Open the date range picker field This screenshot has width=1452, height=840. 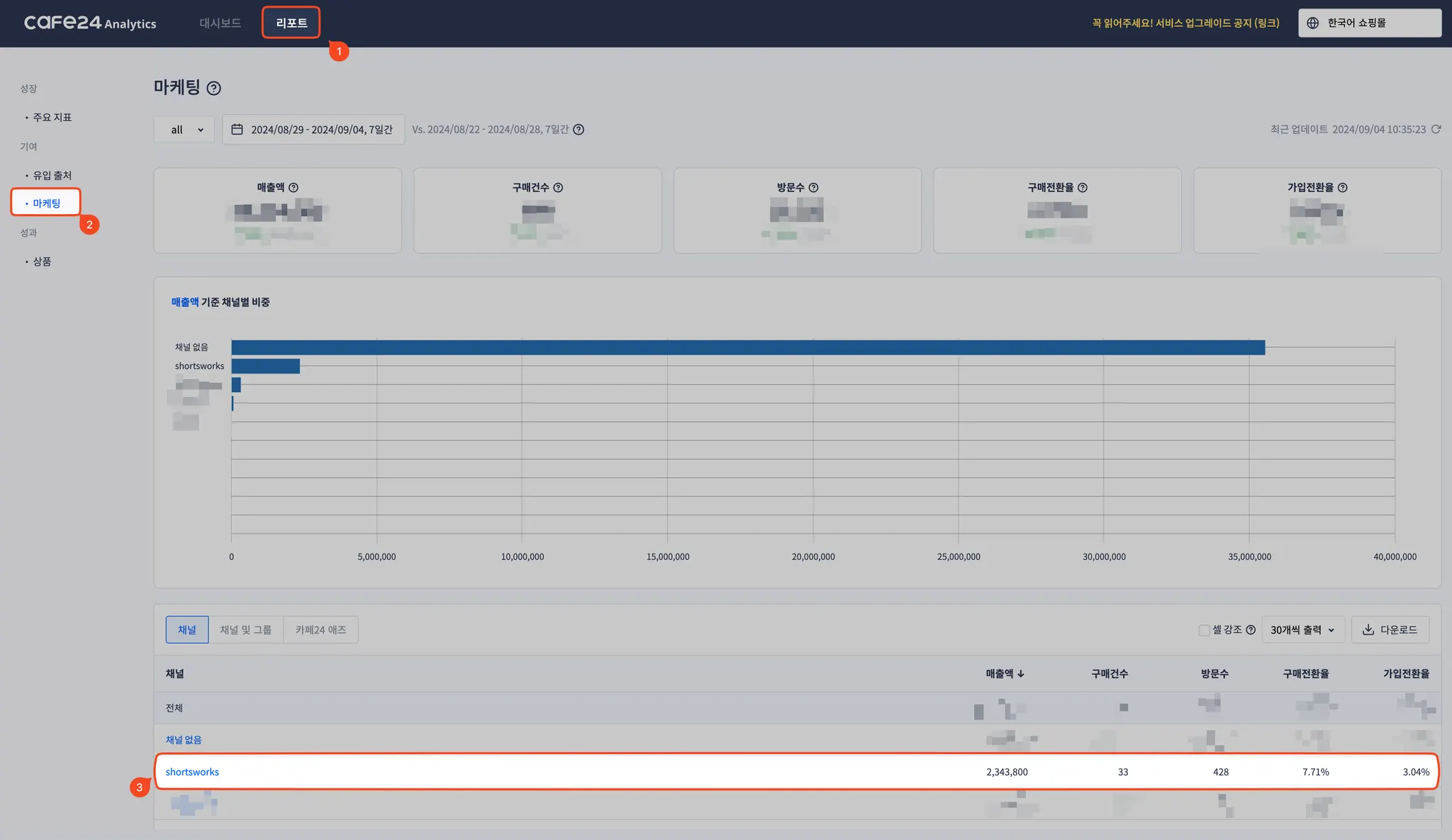(x=313, y=129)
